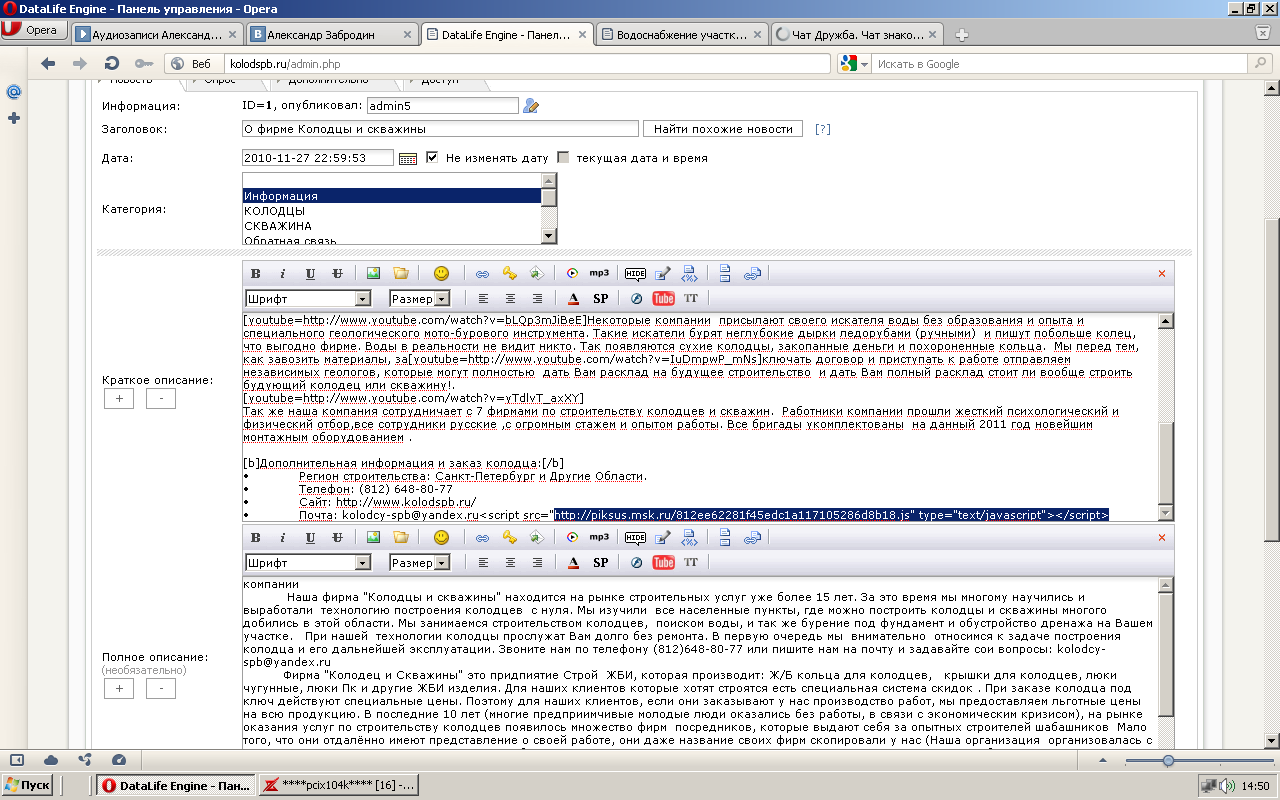This screenshot has width=1280, height=800.
Task: Click mp3 button in short description toolbar
Action: tap(599, 273)
